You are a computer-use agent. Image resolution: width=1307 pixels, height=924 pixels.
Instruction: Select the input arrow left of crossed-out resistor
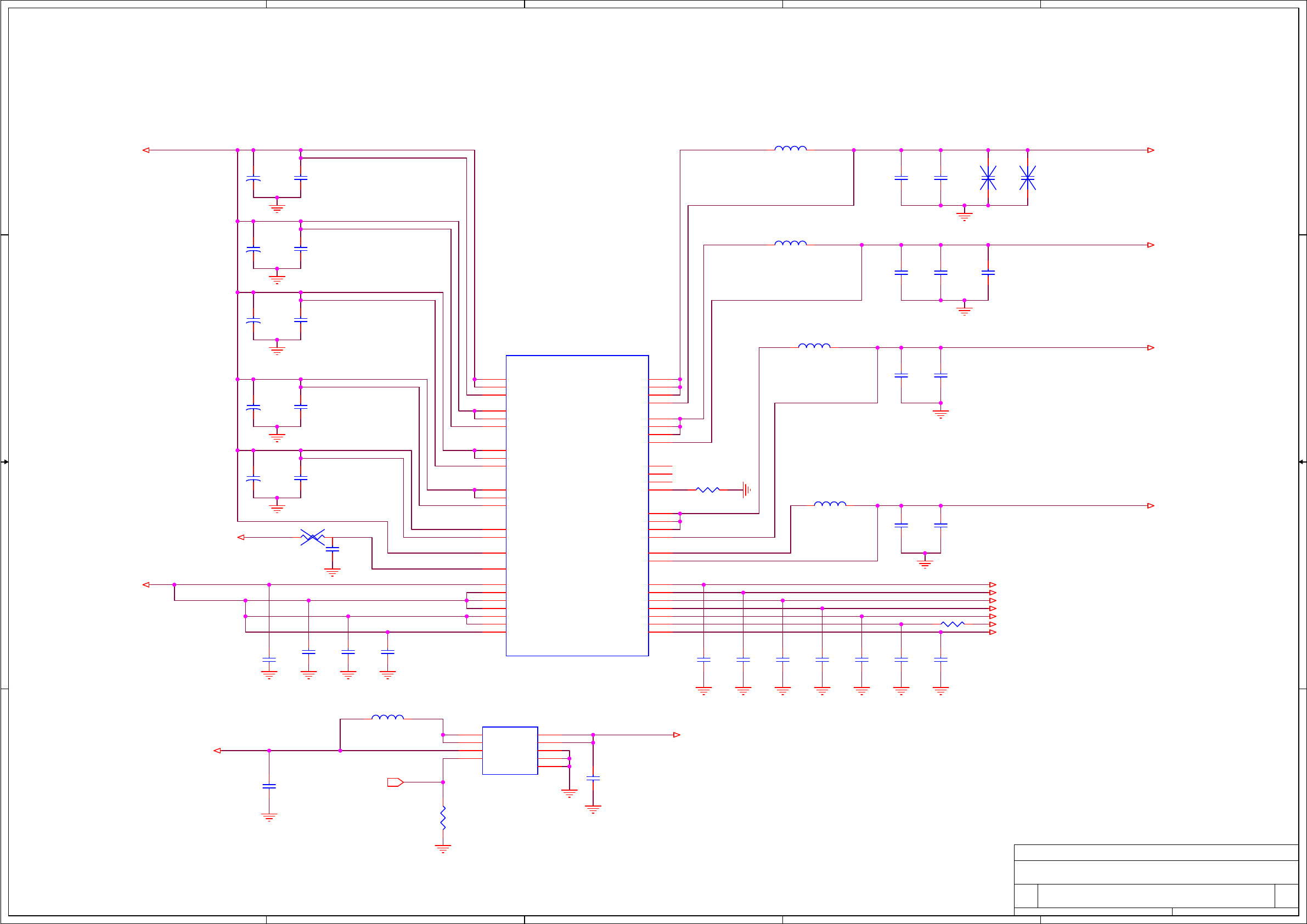pyautogui.click(x=241, y=537)
